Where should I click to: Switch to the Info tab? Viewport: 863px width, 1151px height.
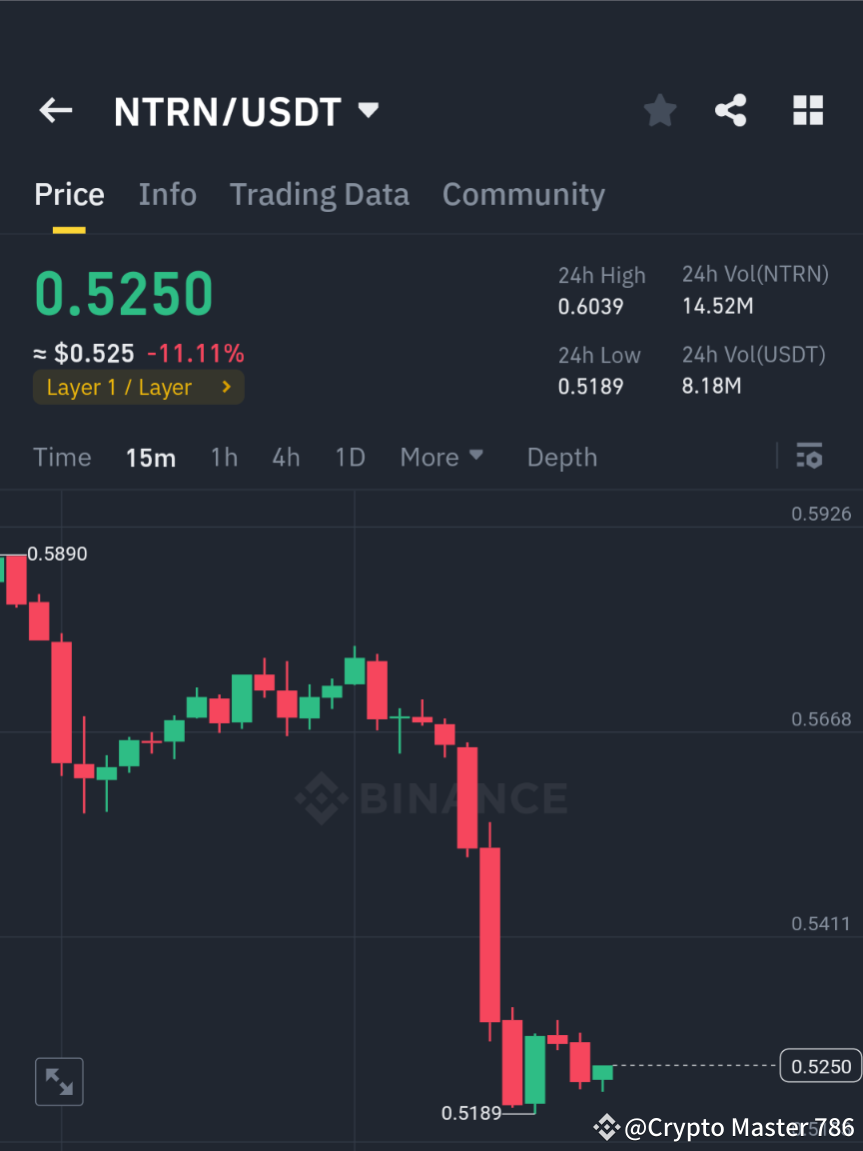(167, 194)
